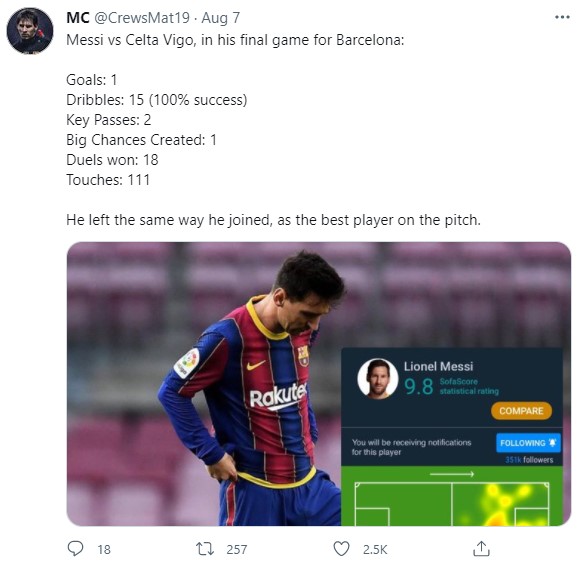Like the tweet using the heart icon
Viewport: 587px width, 569px height.
[x=341, y=549]
